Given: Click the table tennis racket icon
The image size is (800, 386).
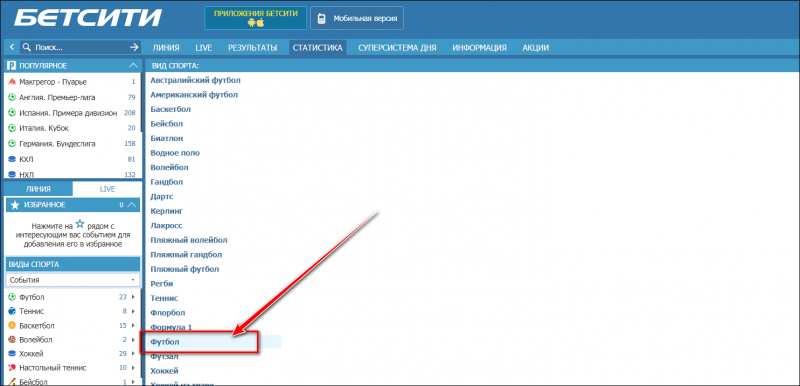Looking at the screenshot, I should (12, 368).
